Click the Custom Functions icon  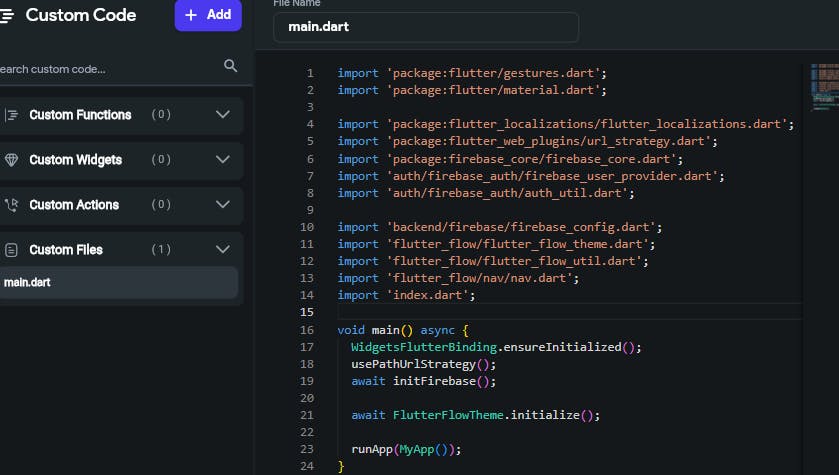[12, 115]
